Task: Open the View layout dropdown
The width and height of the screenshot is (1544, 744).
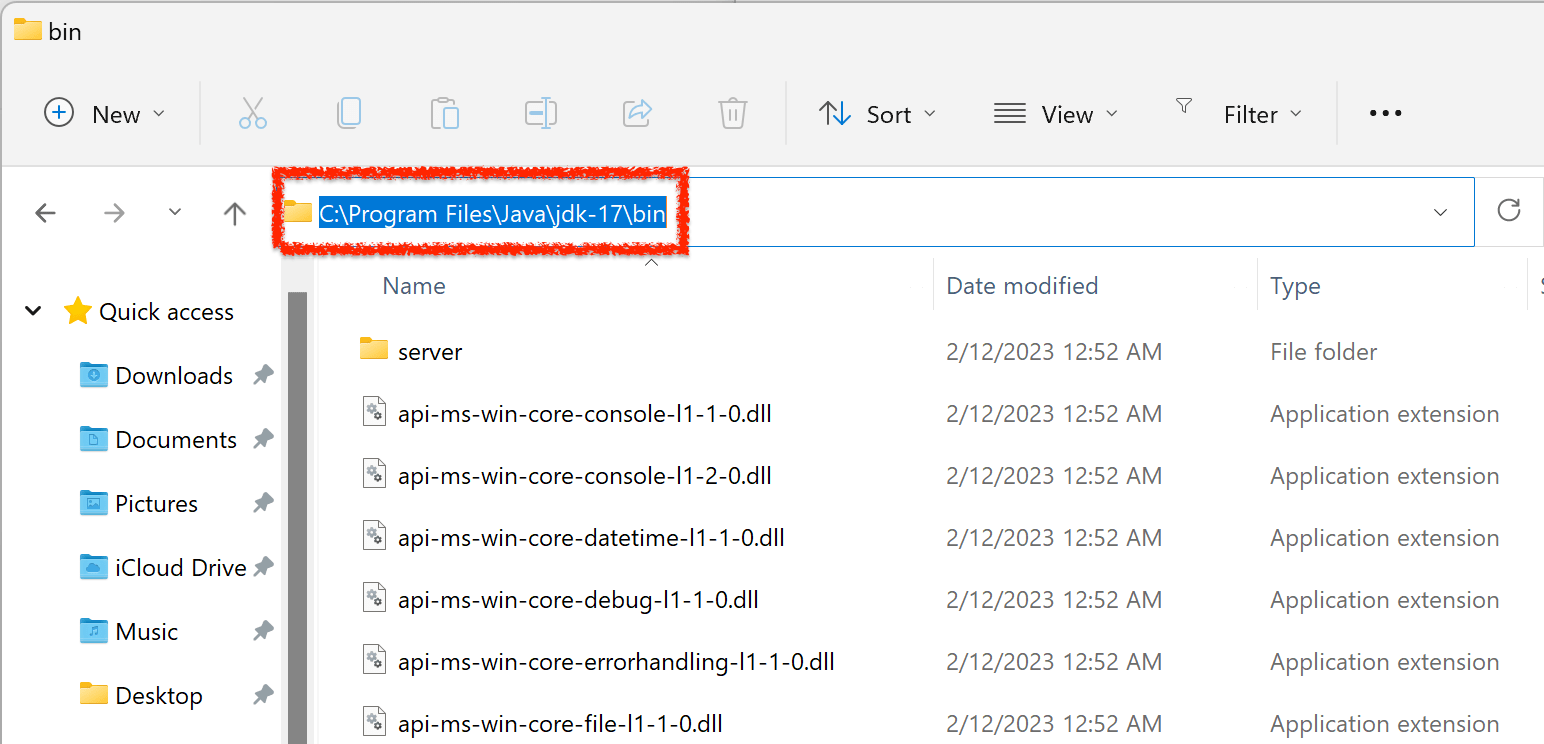Action: (x=1056, y=114)
